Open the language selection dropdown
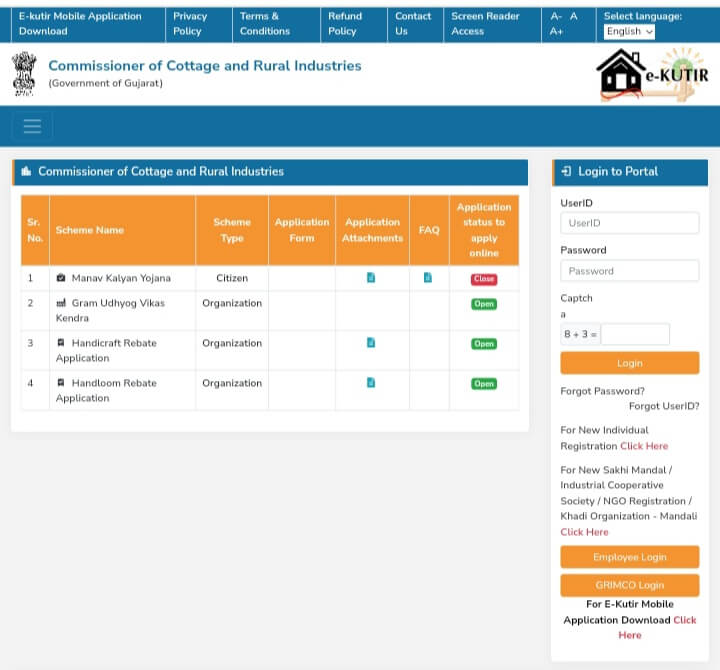 [x=629, y=32]
